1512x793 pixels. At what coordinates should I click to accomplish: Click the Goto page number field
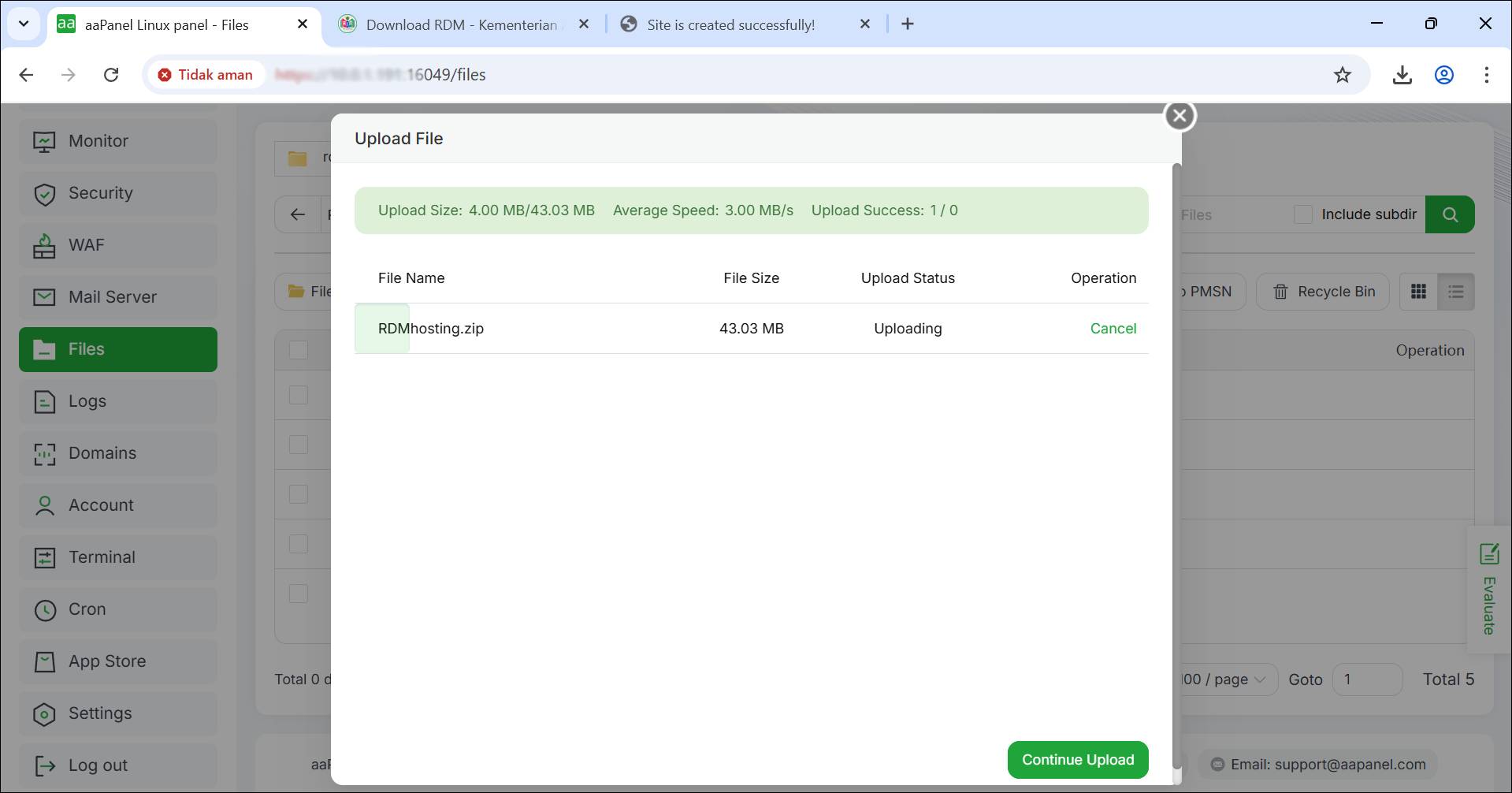click(1366, 679)
